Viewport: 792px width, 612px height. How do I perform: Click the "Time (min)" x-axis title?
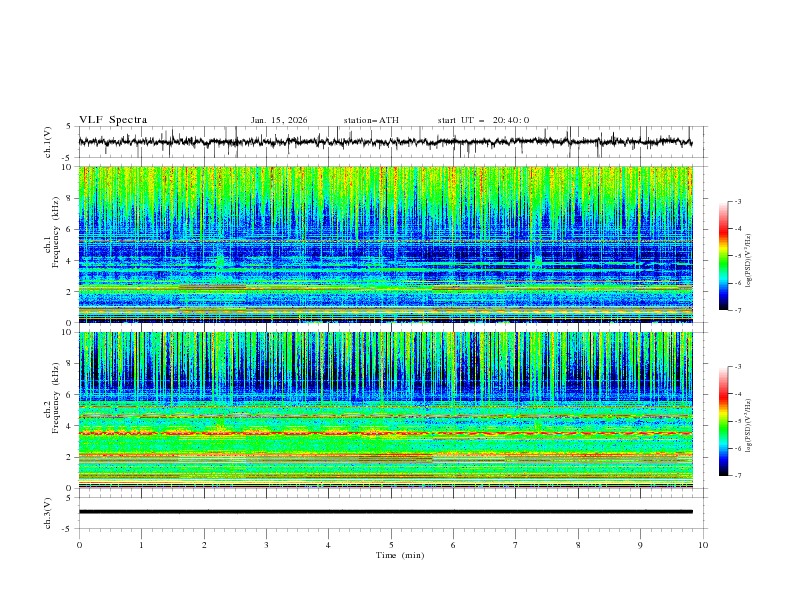(400, 555)
